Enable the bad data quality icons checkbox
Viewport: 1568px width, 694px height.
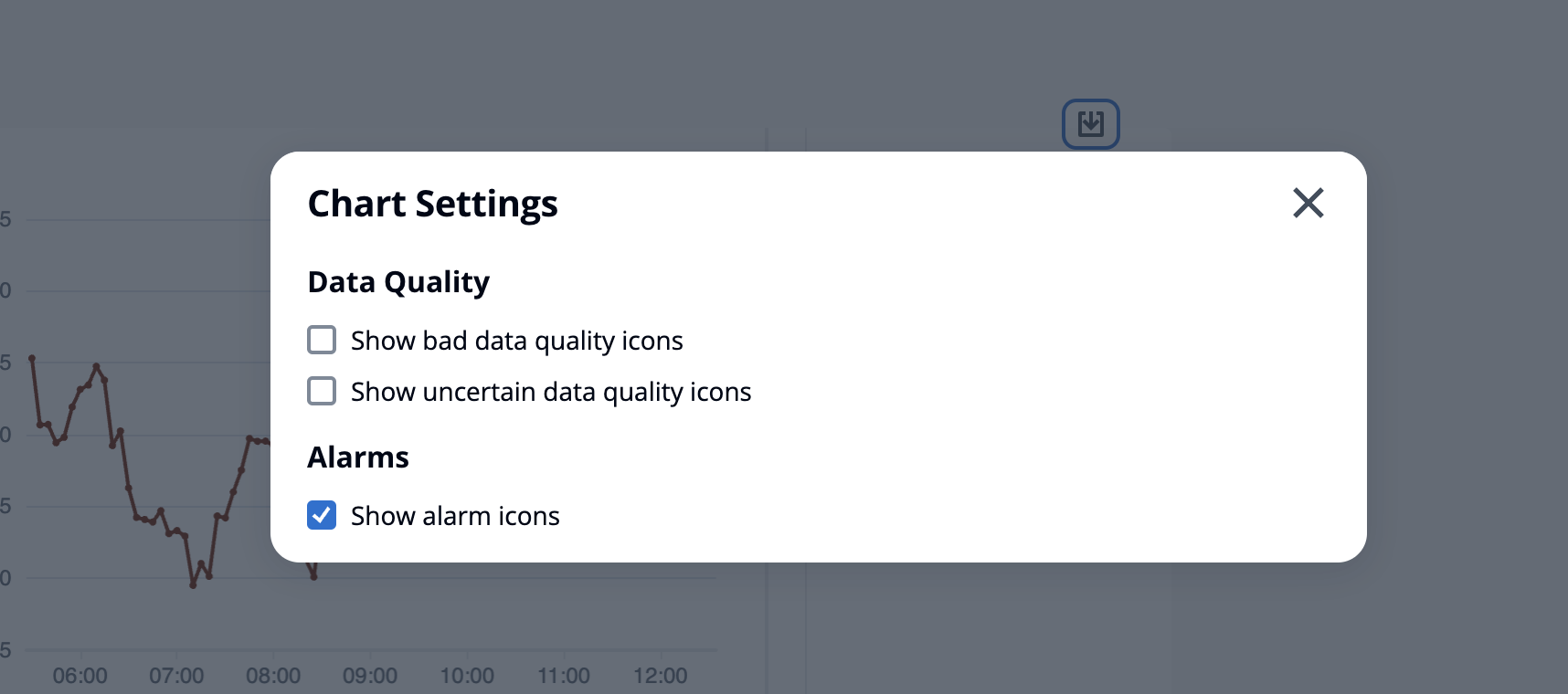click(x=322, y=340)
